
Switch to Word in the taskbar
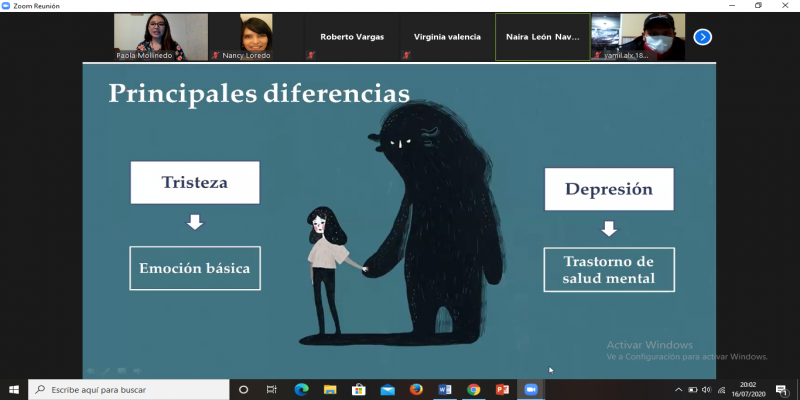click(x=445, y=390)
